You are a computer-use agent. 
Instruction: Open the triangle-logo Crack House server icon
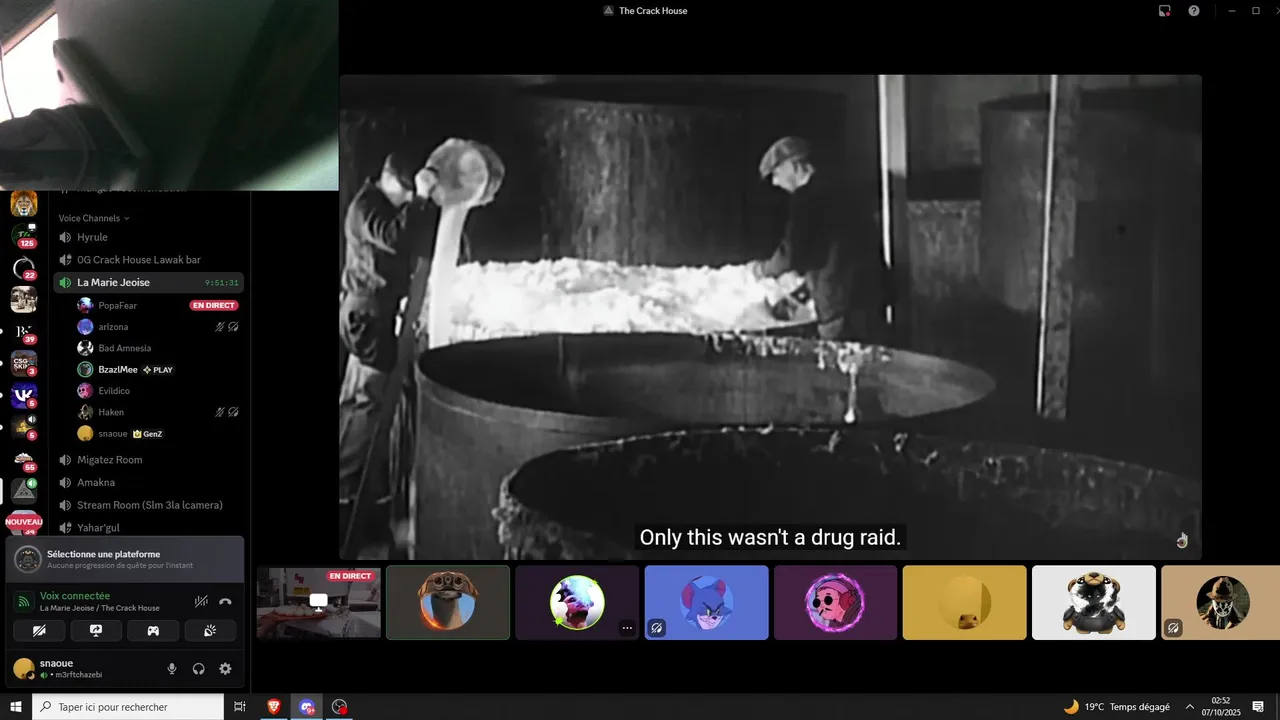[24, 491]
